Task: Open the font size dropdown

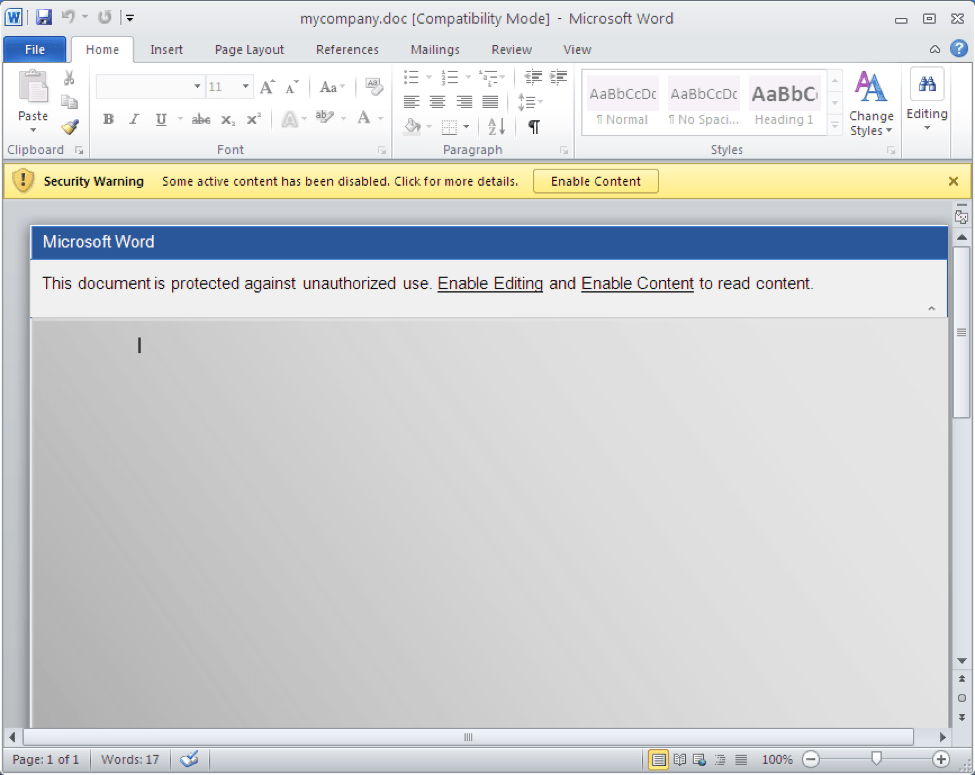Action: (x=246, y=86)
